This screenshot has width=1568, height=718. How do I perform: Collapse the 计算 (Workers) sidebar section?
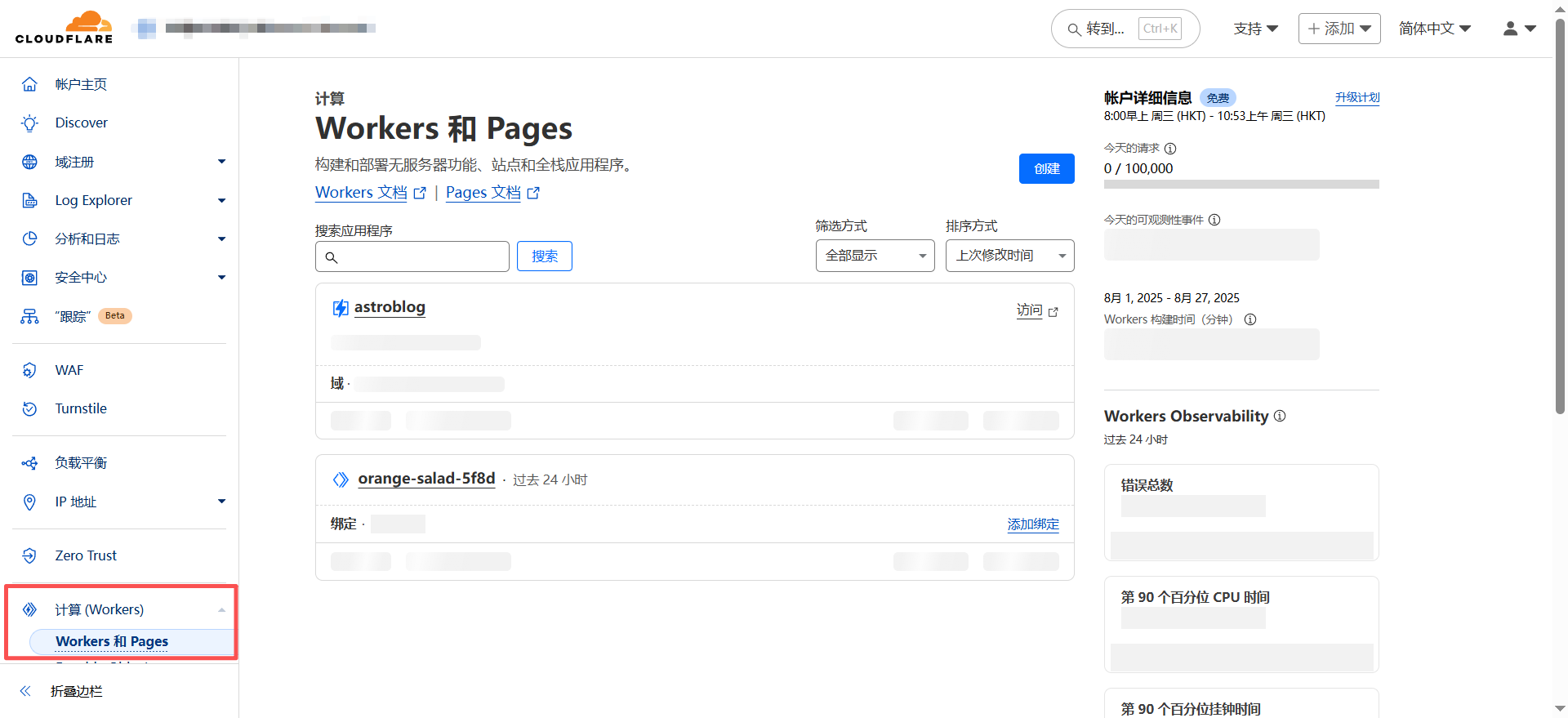tap(221, 610)
